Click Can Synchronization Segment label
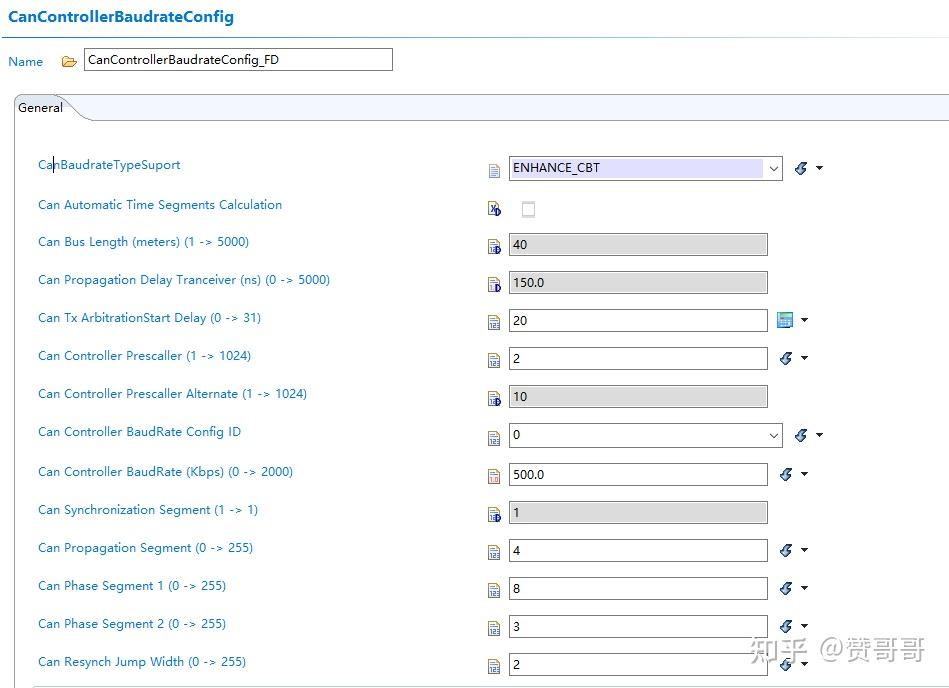949x688 pixels. point(148,510)
